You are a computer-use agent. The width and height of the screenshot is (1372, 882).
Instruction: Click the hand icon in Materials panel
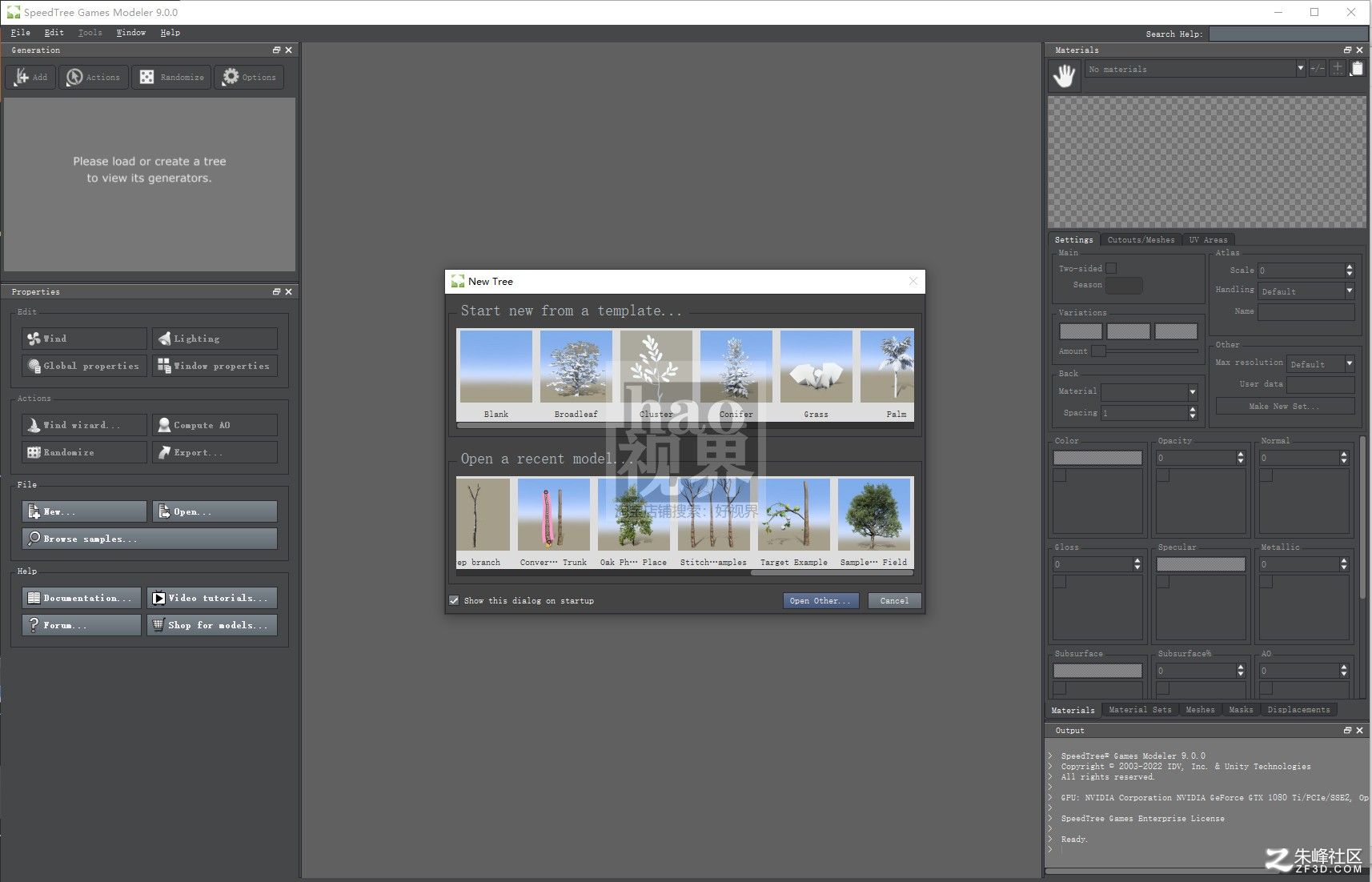[x=1064, y=77]
